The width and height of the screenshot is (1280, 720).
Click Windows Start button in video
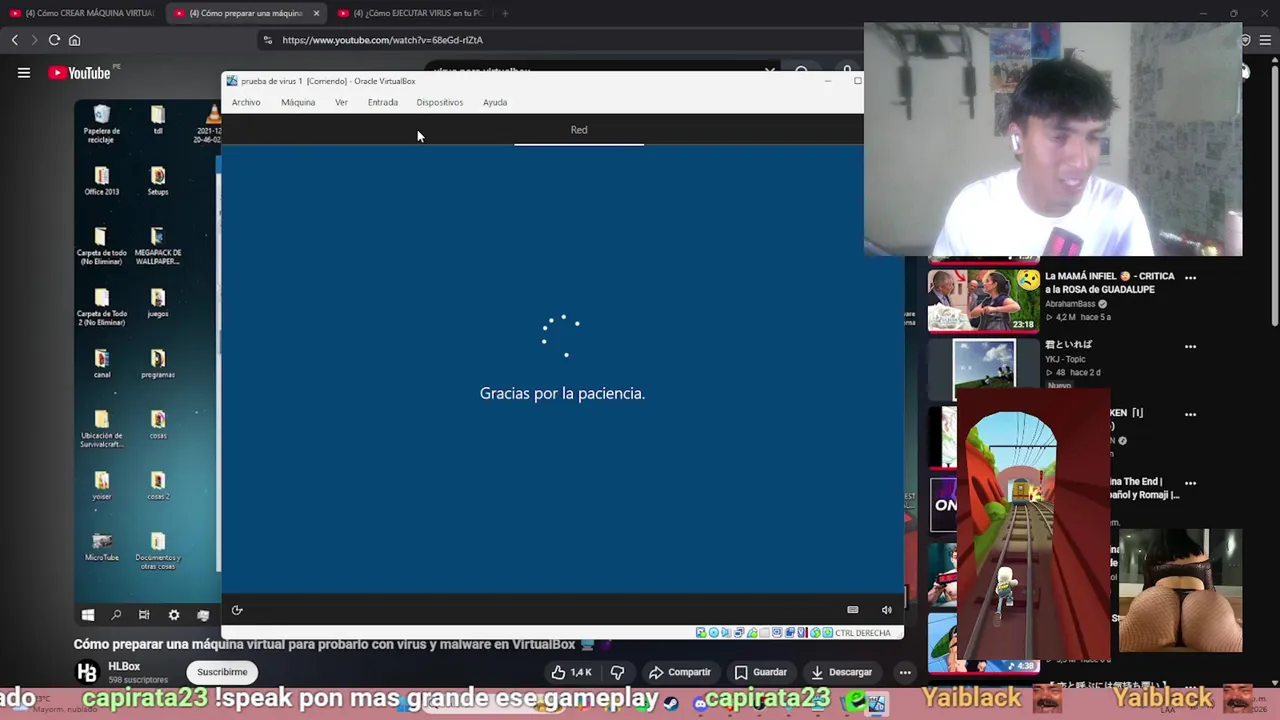pyautogui.click(x=87, y=615)
